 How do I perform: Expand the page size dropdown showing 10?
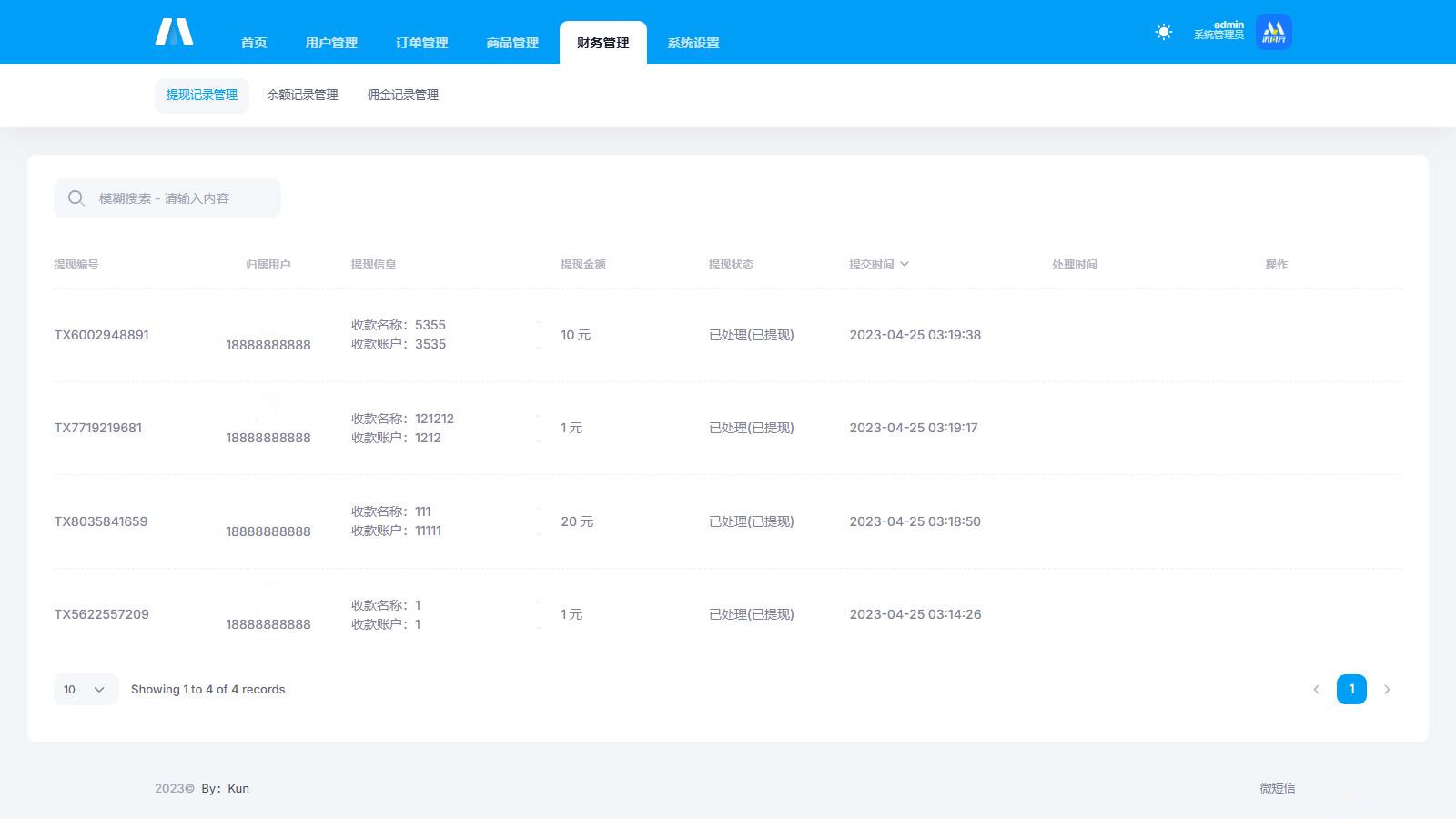[x=86, y=690]
